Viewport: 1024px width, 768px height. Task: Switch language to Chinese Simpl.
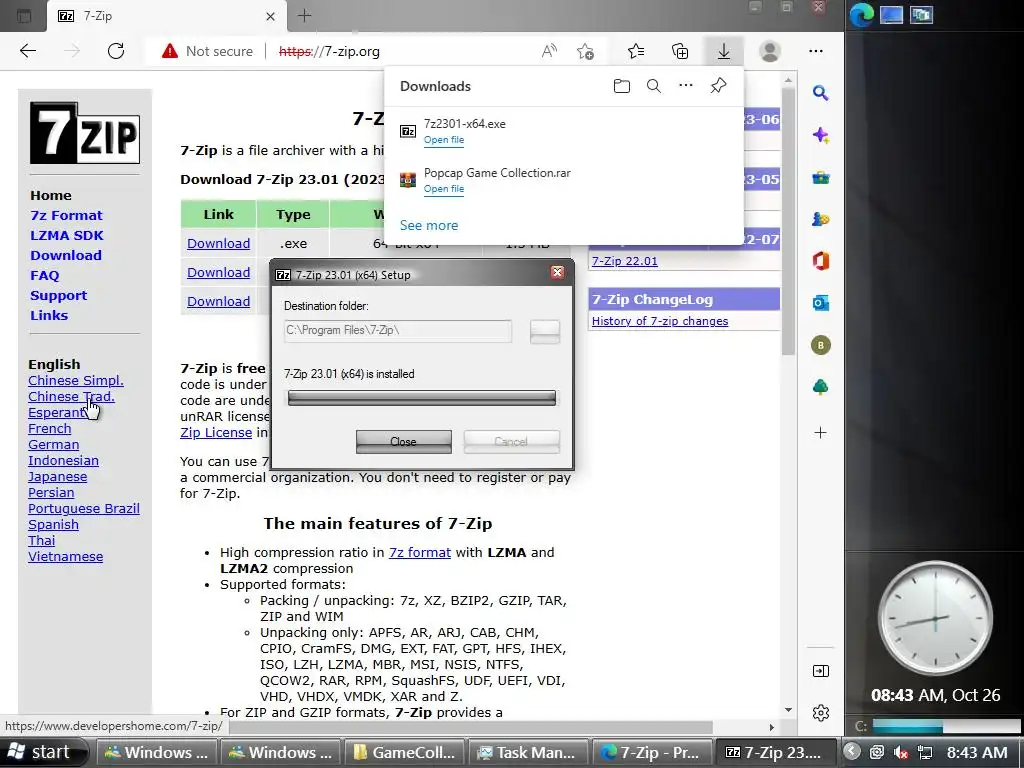coord(76,381)
